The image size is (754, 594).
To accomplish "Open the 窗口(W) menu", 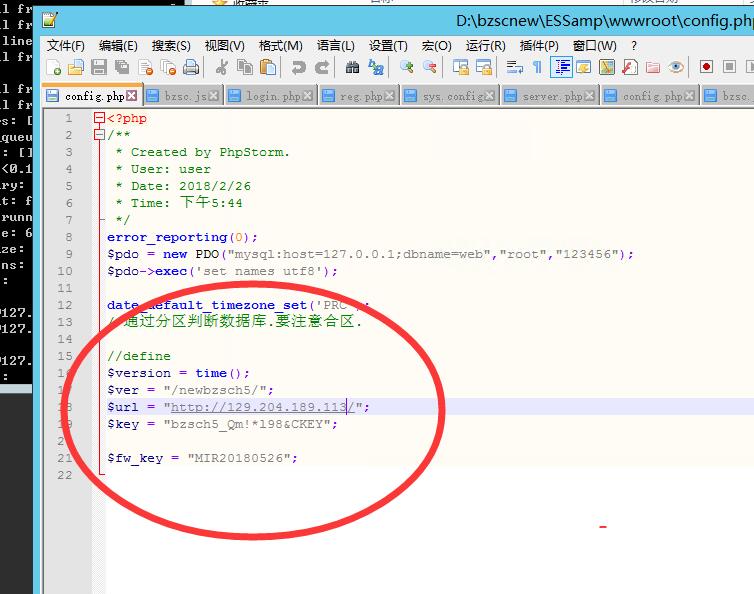I will pos(595,46).
